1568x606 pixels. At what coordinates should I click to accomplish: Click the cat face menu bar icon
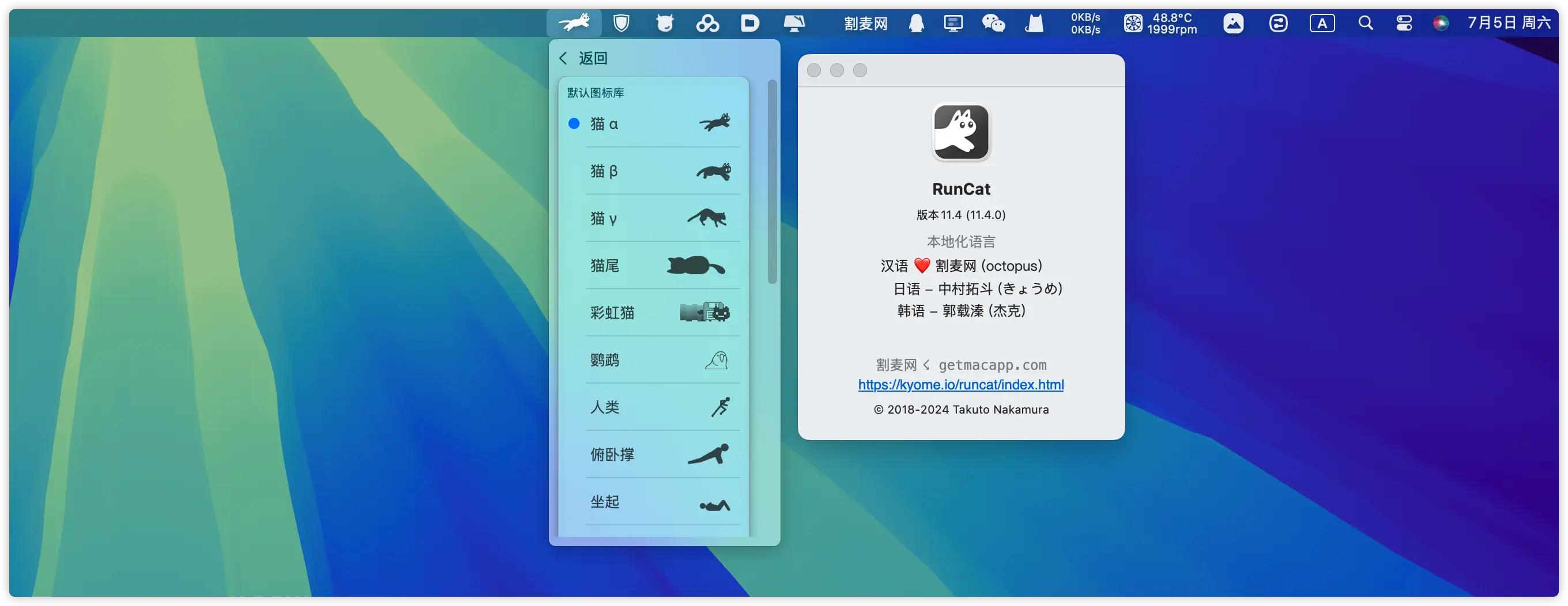click(665, 23)
